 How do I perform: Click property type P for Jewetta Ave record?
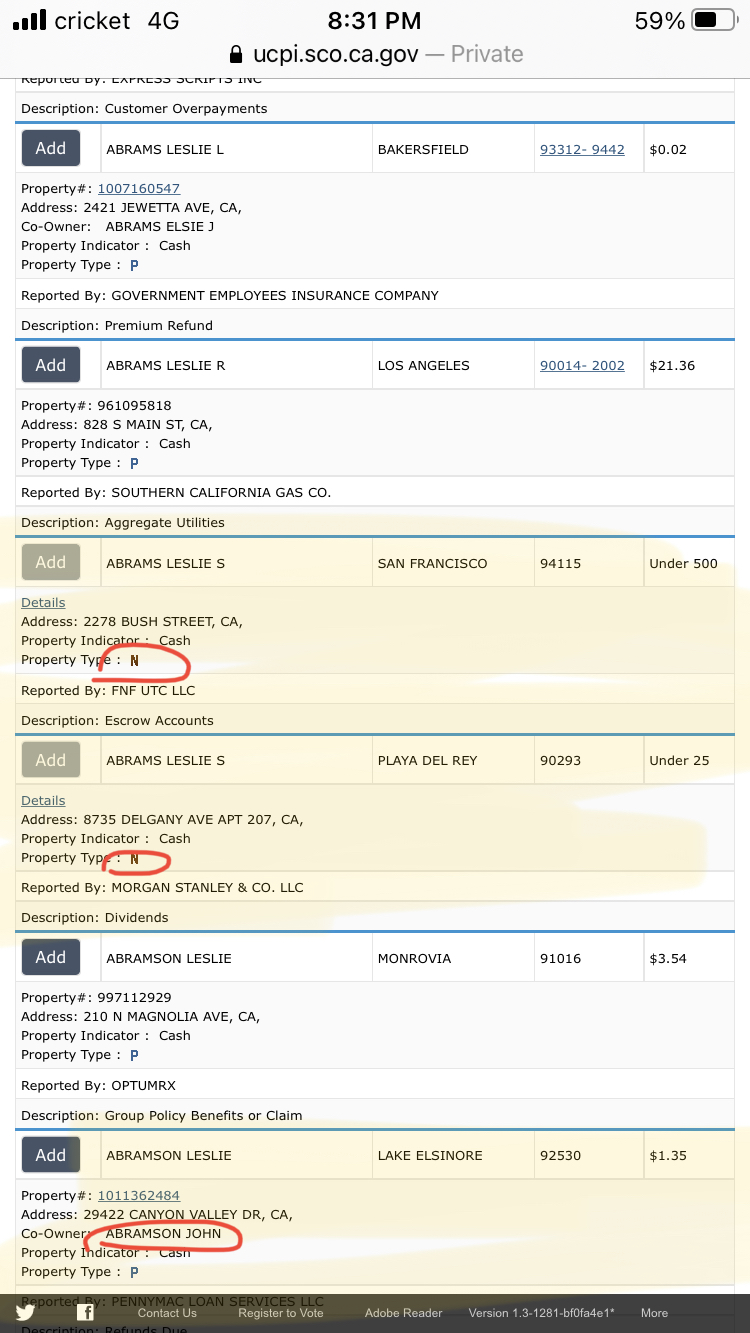point(134,265)
